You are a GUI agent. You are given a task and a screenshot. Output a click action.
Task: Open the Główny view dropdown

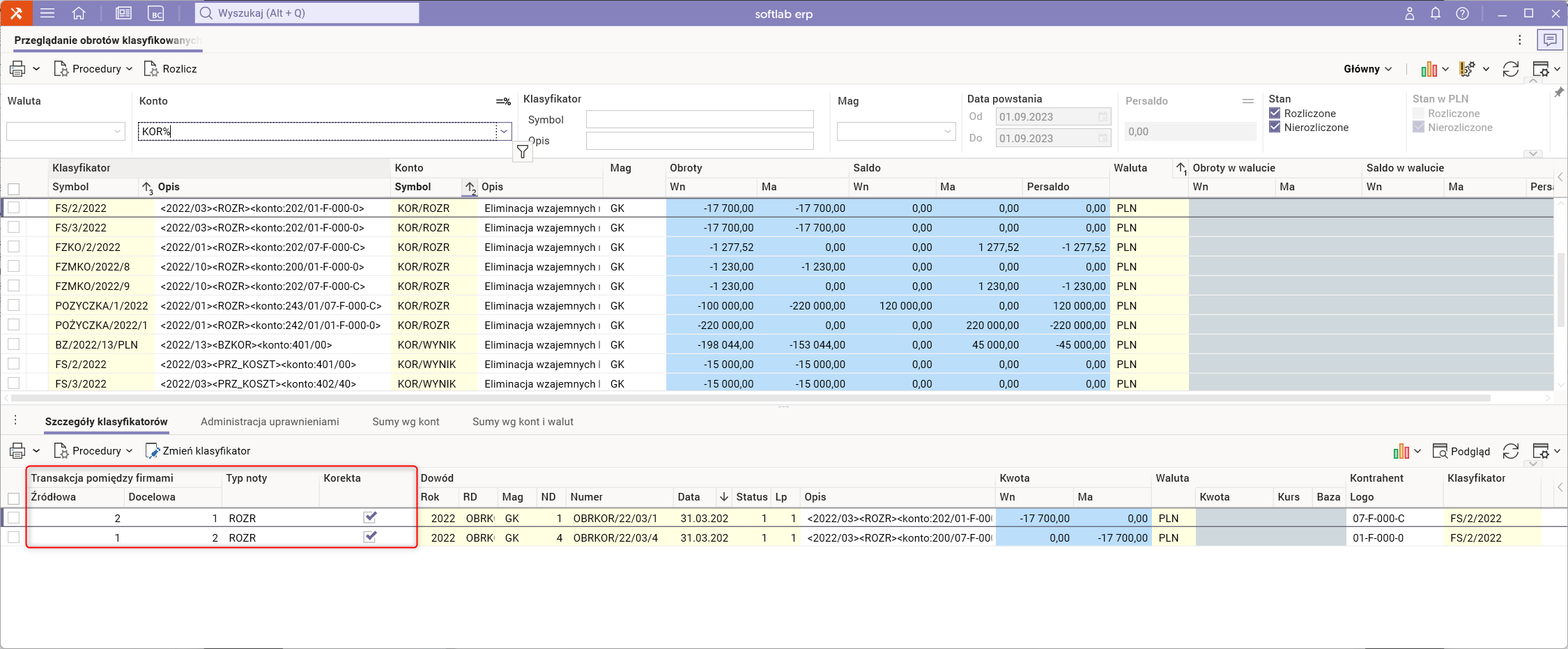[x=1367, y=69]
